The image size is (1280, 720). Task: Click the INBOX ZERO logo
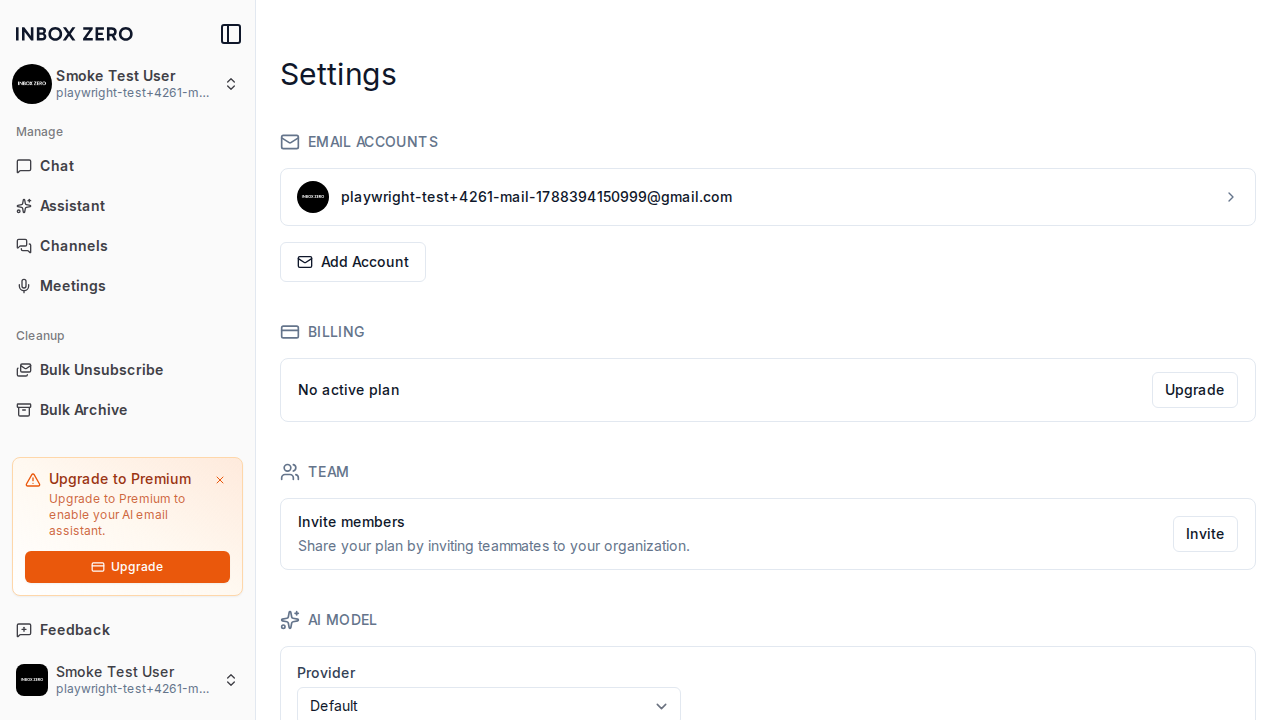tap(74, 34)
